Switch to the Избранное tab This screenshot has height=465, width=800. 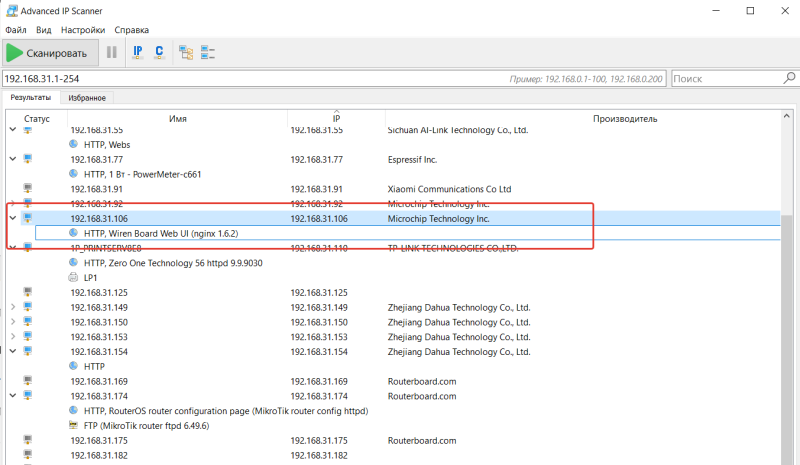[x=87, y=97]
